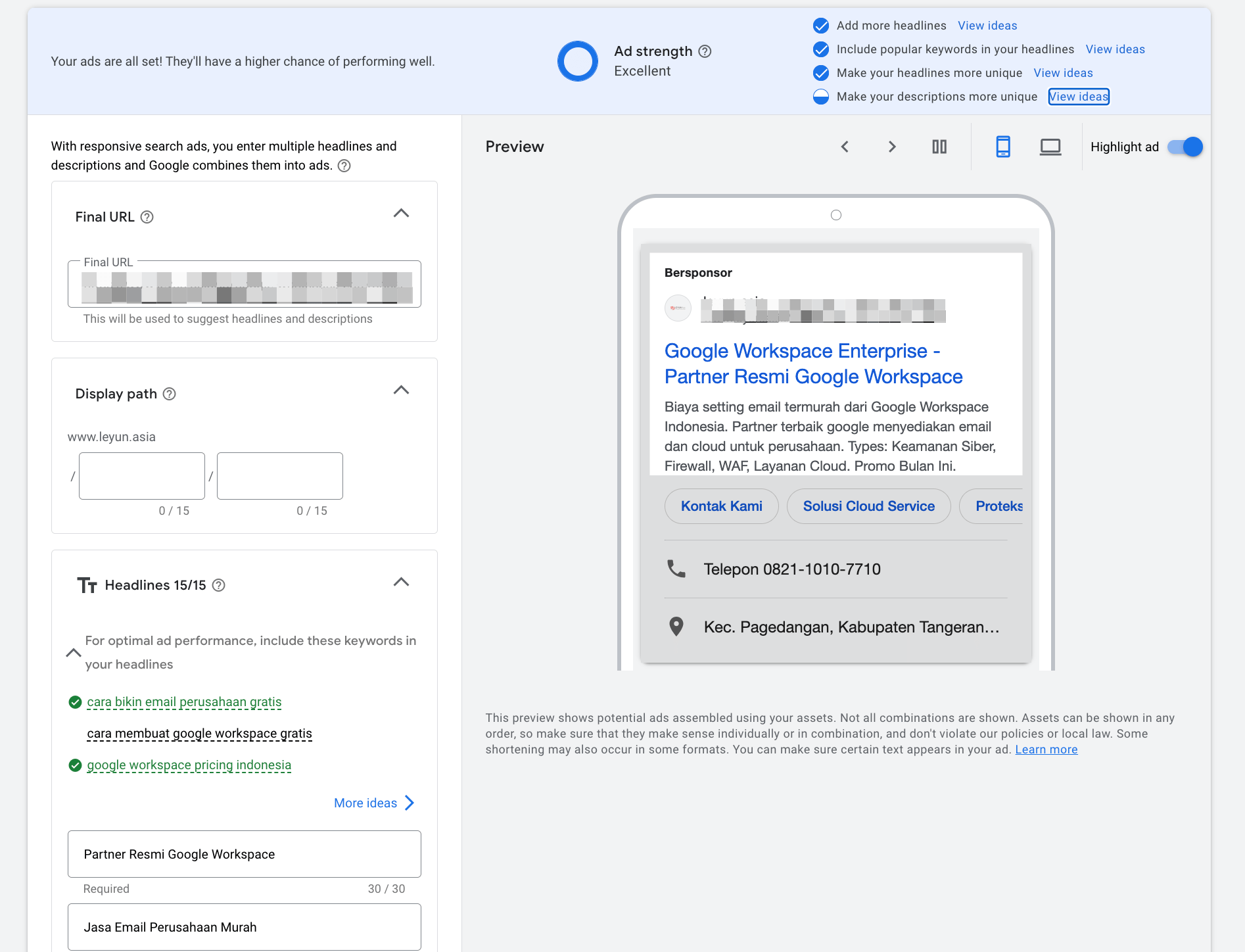The image size is (1245, 952).
Task: View ideas for 'Make your headlines more unique'
Action: pos(1063,73)
